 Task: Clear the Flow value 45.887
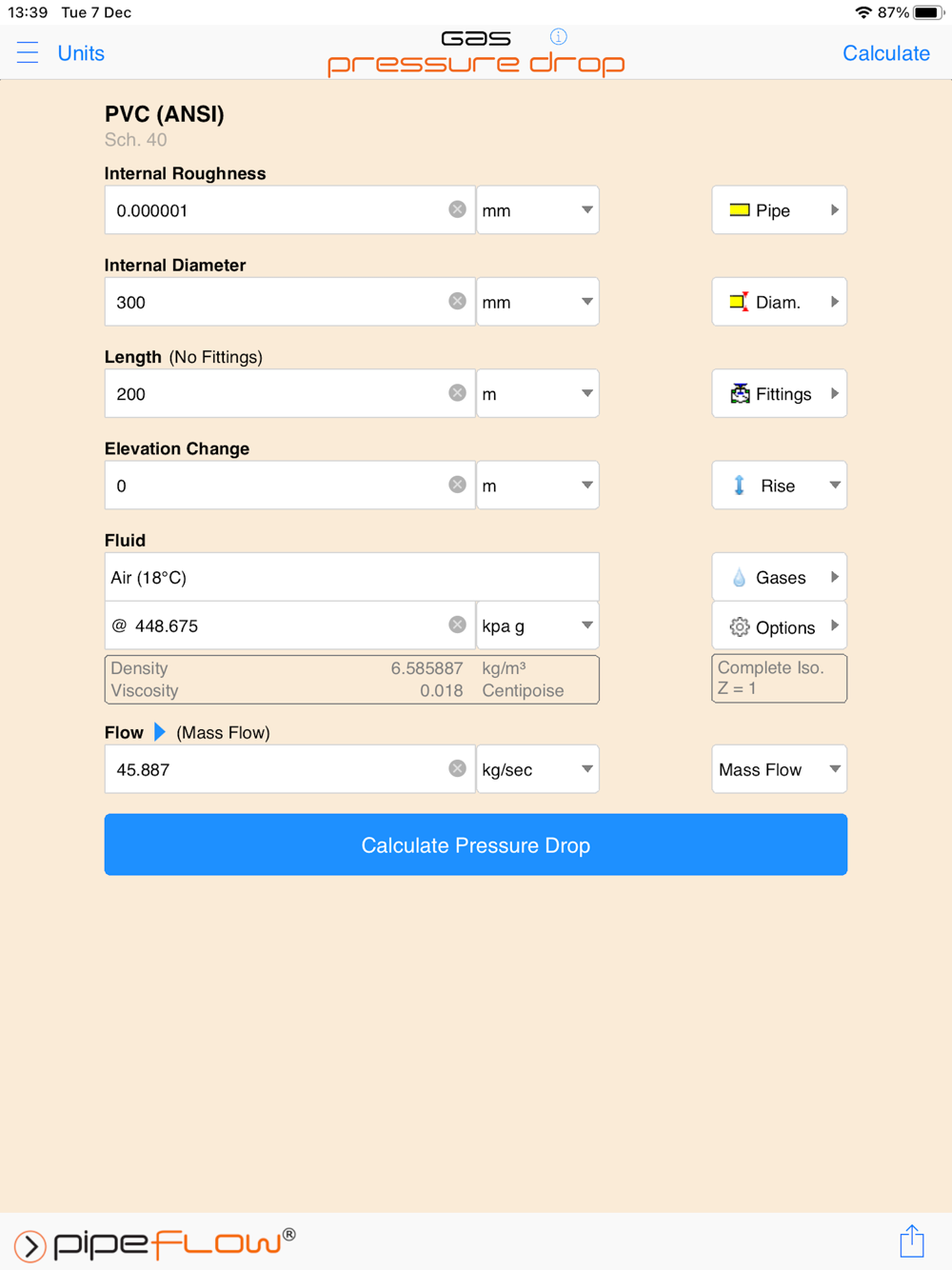[x=457, y=768]
